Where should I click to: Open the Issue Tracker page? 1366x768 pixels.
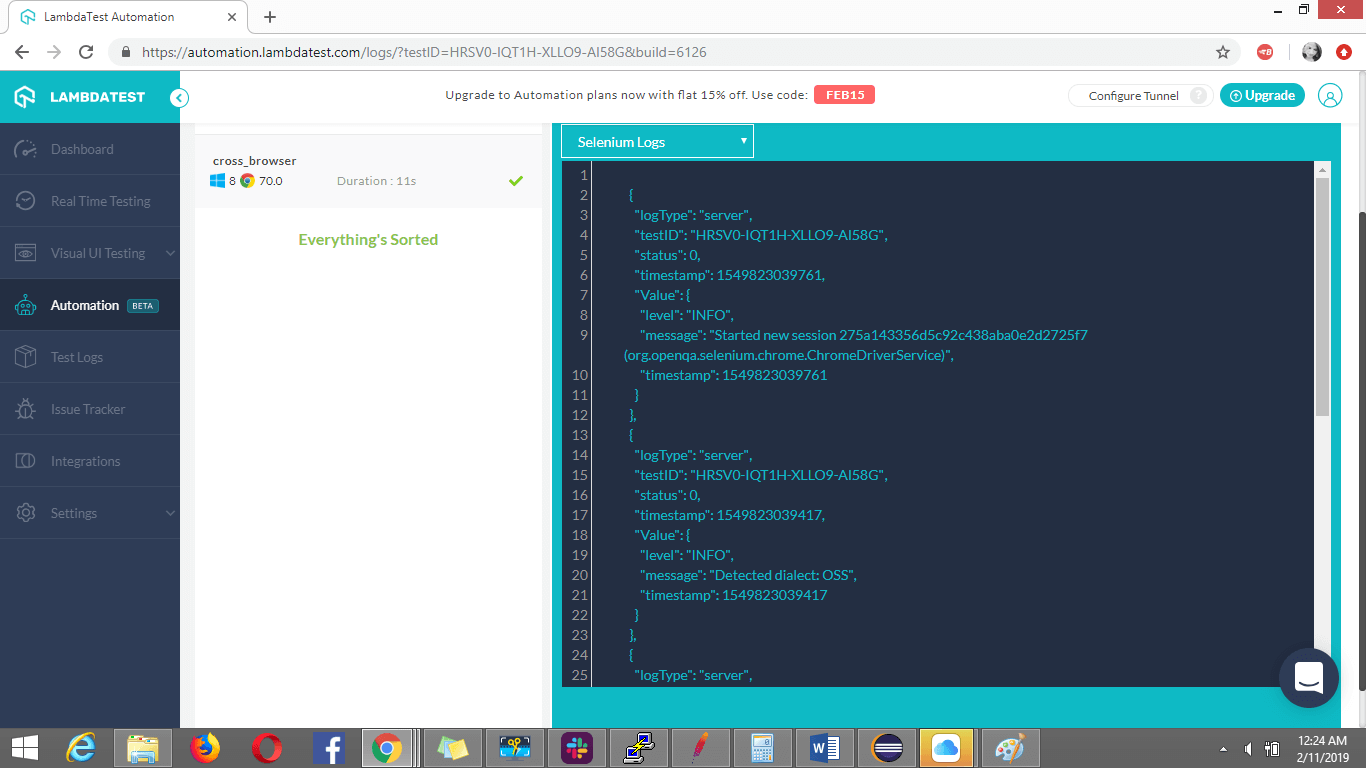88,409
